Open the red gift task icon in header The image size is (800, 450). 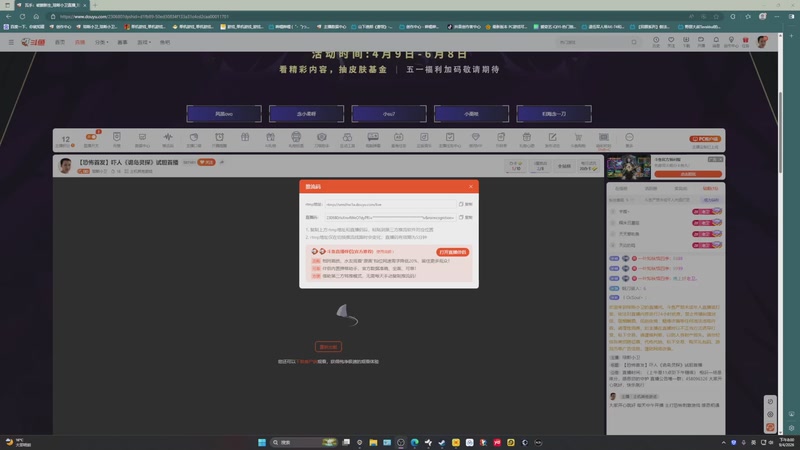tap(745, 42)
